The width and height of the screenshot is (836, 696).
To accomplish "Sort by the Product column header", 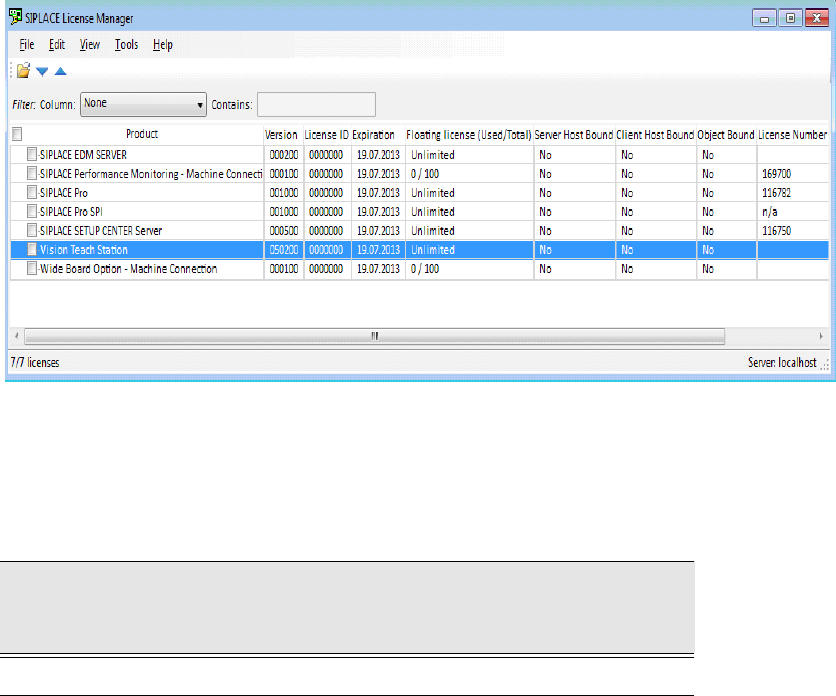I will (x=142, y=134).
